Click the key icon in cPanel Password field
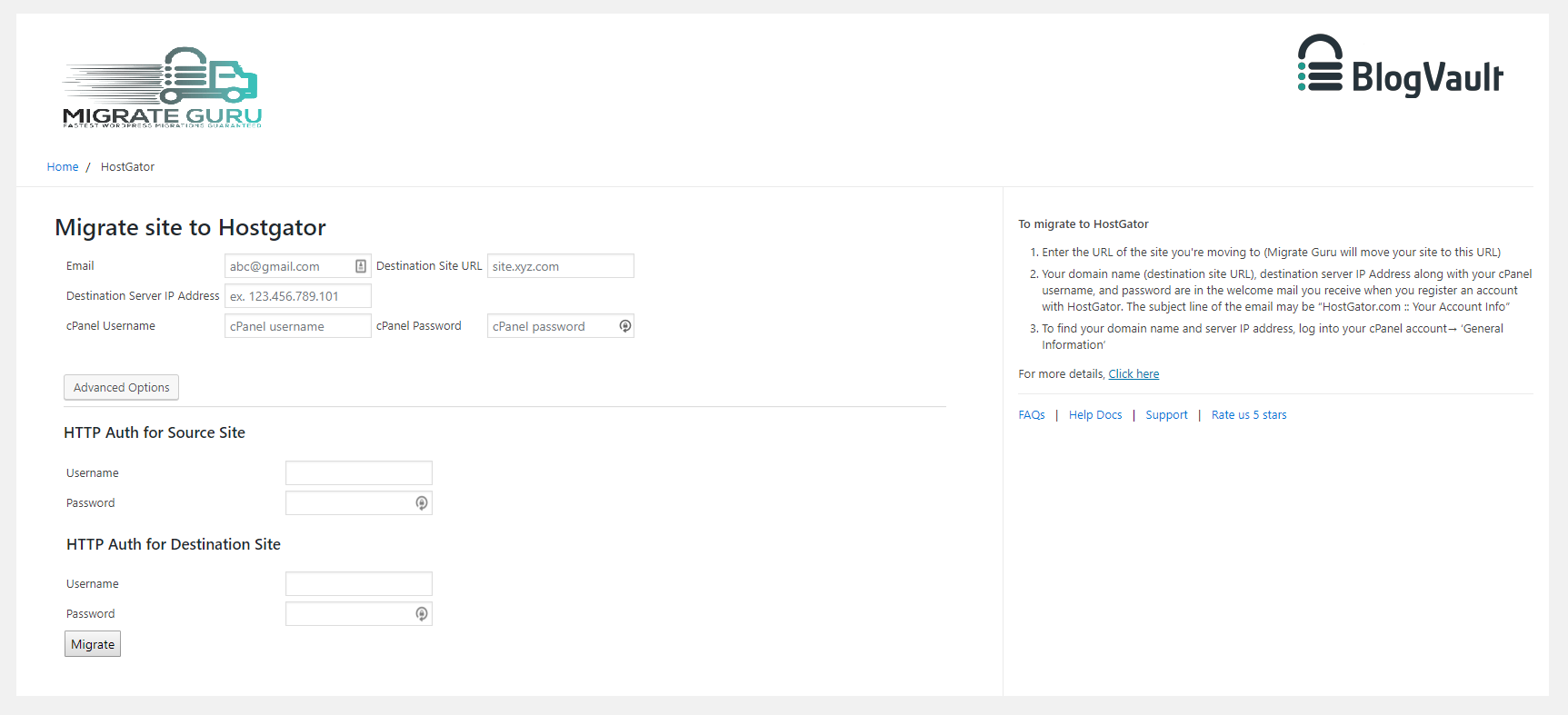 tap(625, 326)
